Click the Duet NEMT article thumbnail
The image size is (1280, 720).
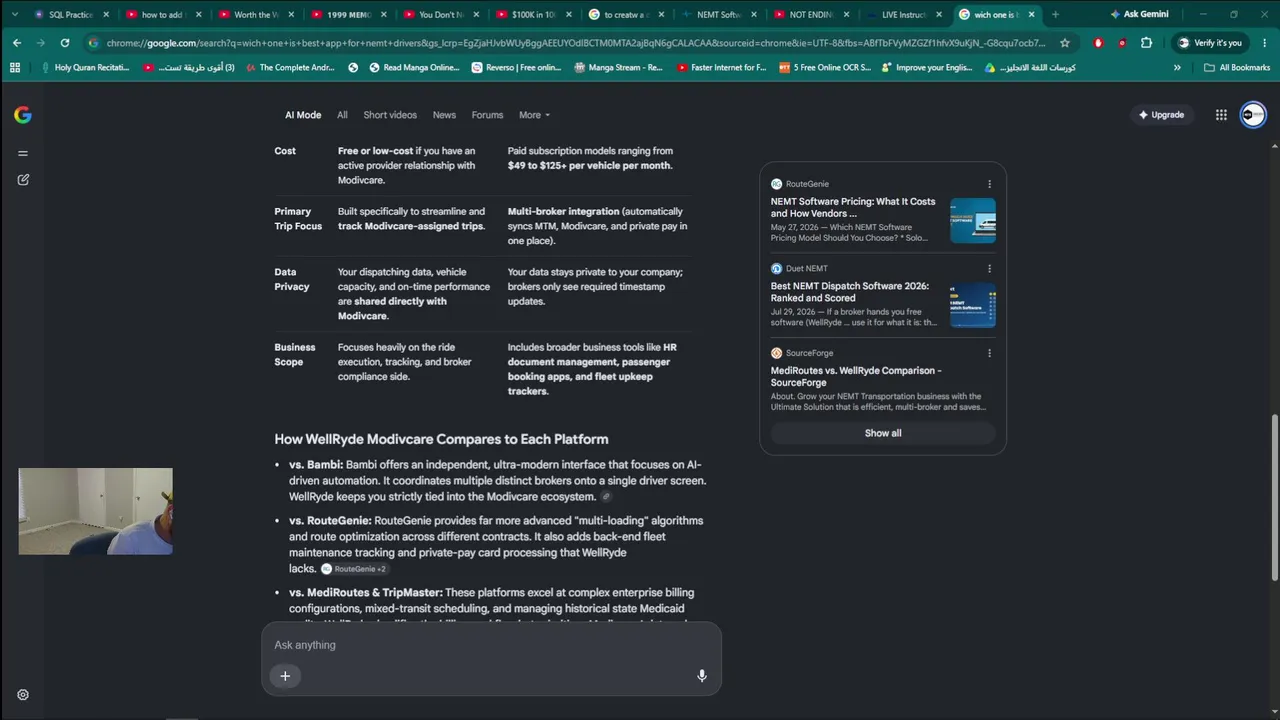click(973, 305)
